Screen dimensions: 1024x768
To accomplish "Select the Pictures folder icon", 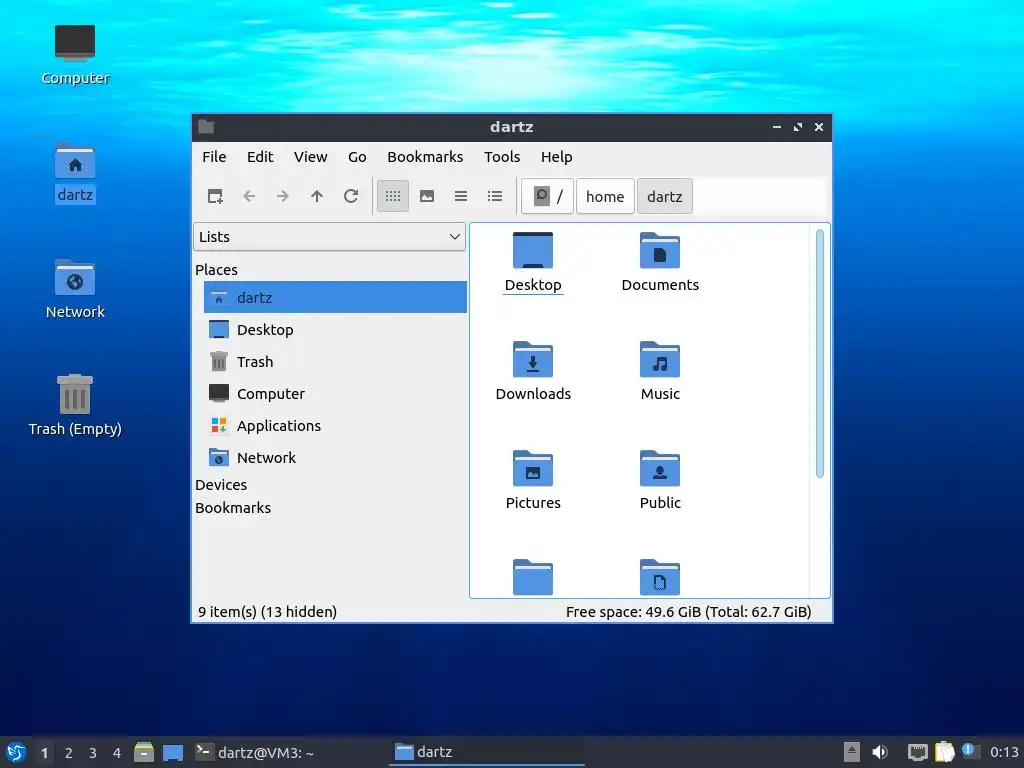I will (x=533, y=480).
